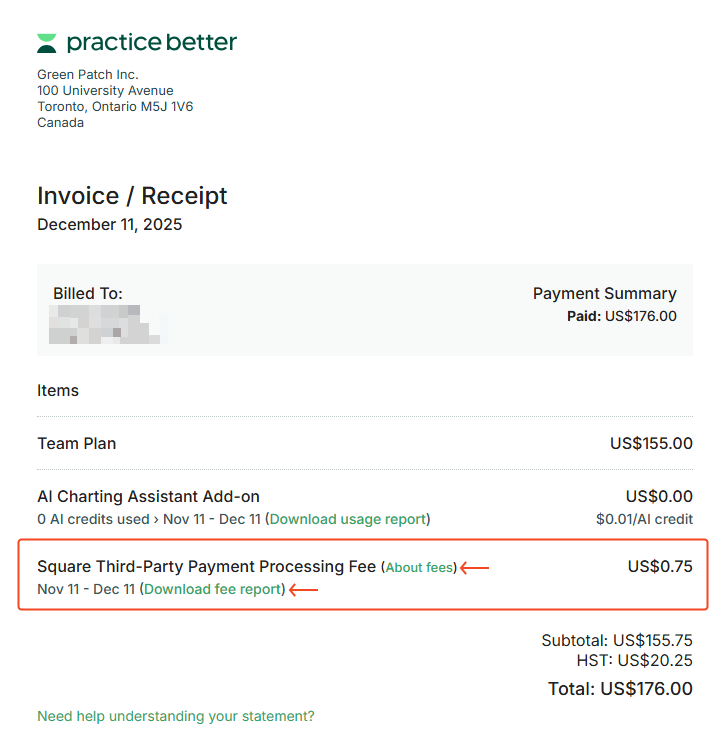
Task: Click the 'Payment Summary' heading
Action: [604, 294]
